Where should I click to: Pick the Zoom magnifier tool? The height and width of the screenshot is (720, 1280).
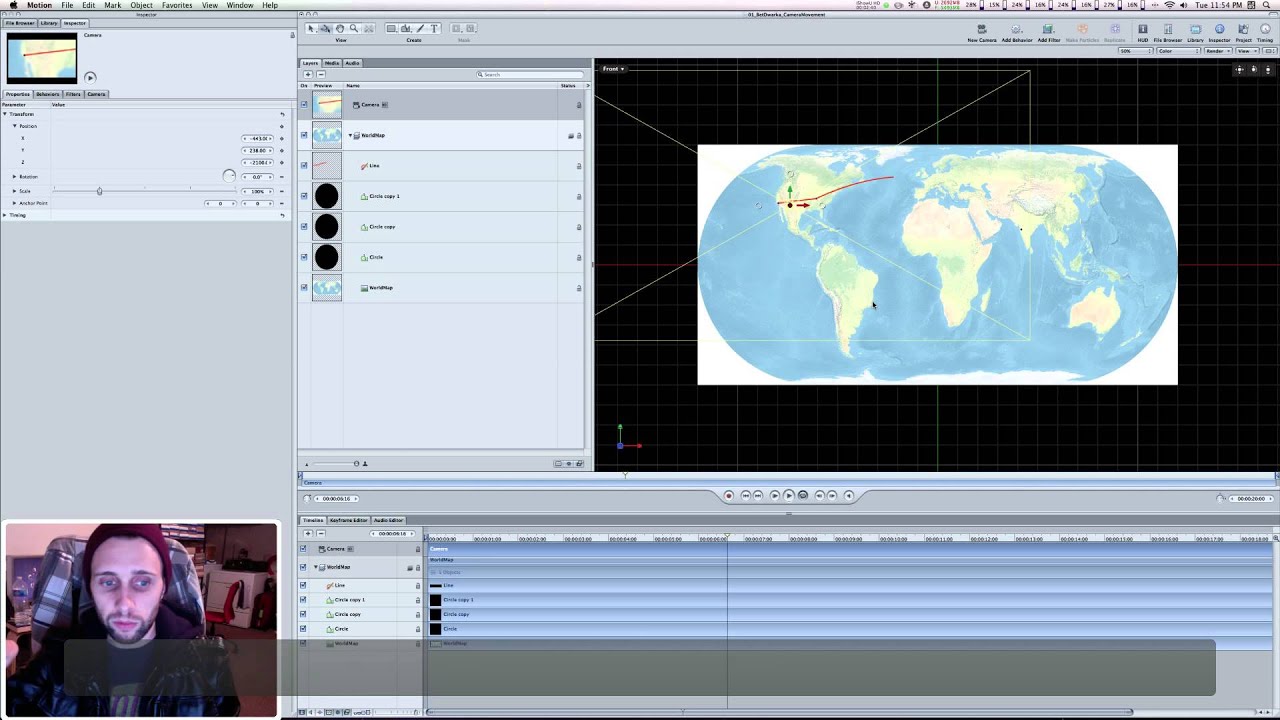pyautogui.click(x=354, y=29)
